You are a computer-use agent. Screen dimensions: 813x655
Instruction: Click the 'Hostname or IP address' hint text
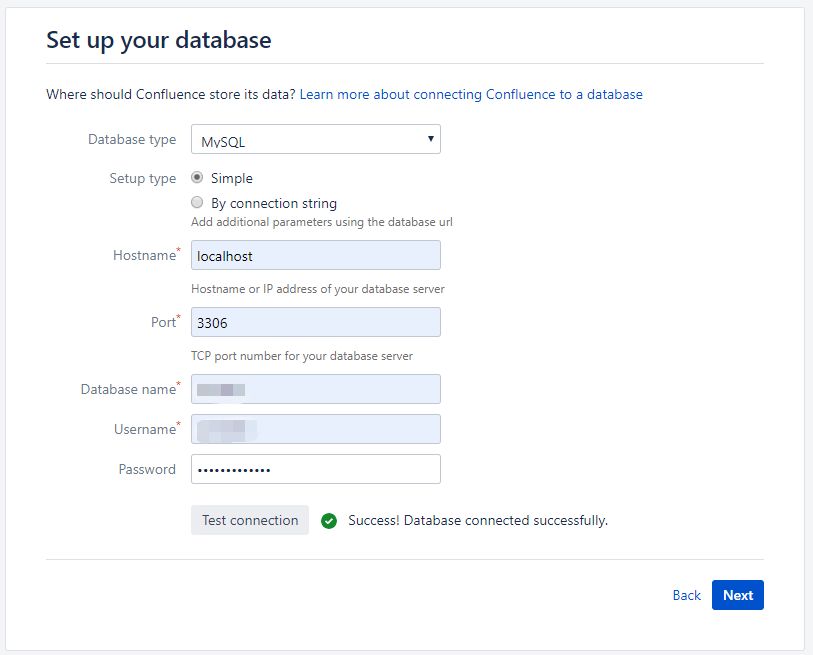[x=318, y=289]
